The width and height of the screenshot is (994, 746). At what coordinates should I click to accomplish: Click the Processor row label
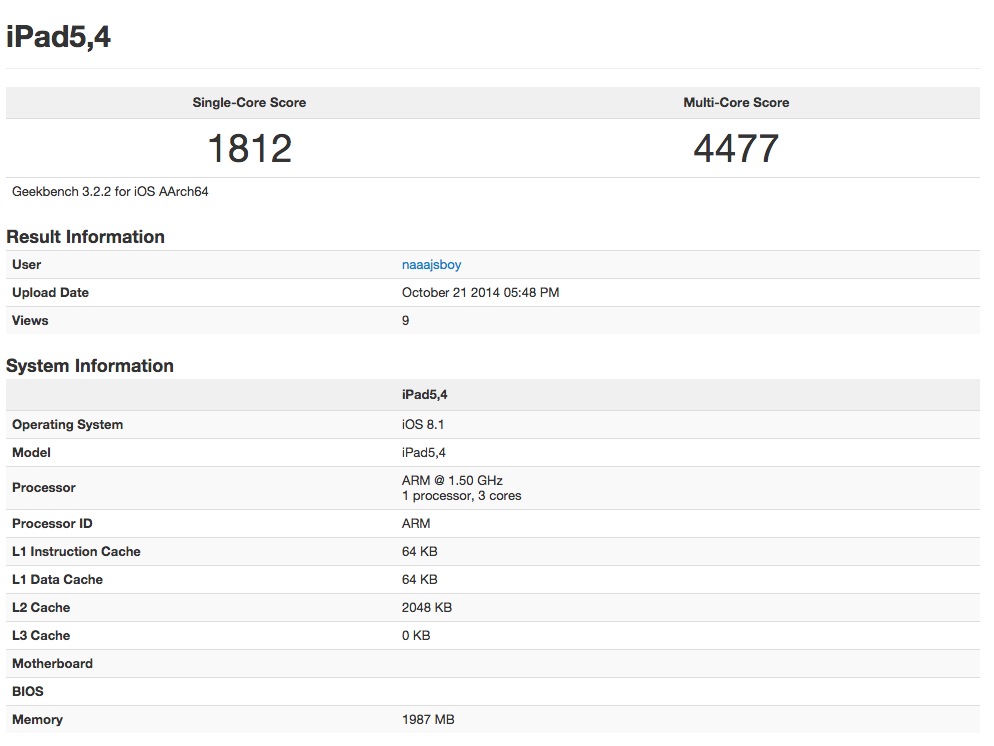(44, 488)
